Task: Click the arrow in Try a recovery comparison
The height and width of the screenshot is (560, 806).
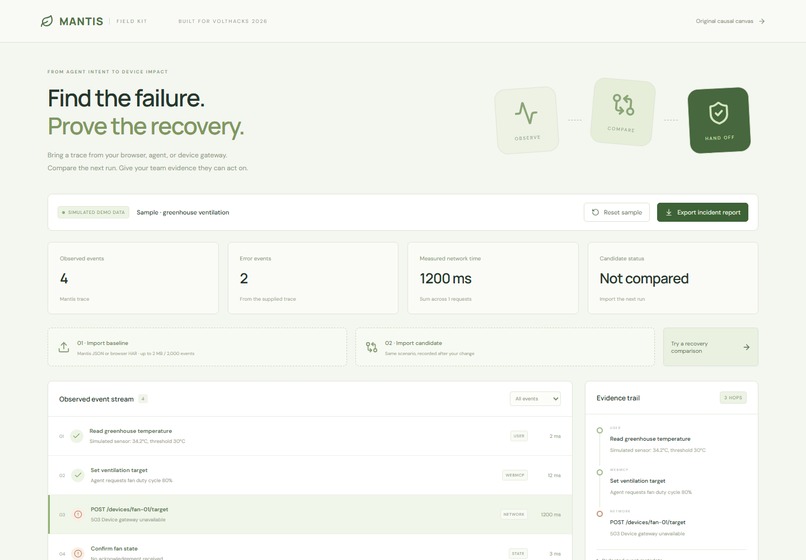Action: click(x=746, y=347)
